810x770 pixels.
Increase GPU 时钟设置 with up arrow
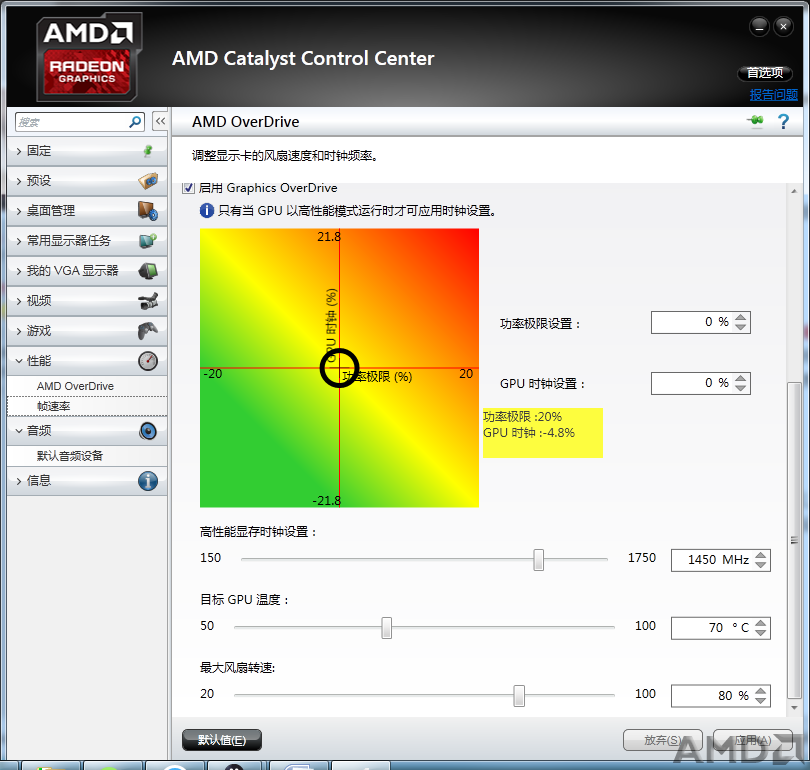(741, 379)
